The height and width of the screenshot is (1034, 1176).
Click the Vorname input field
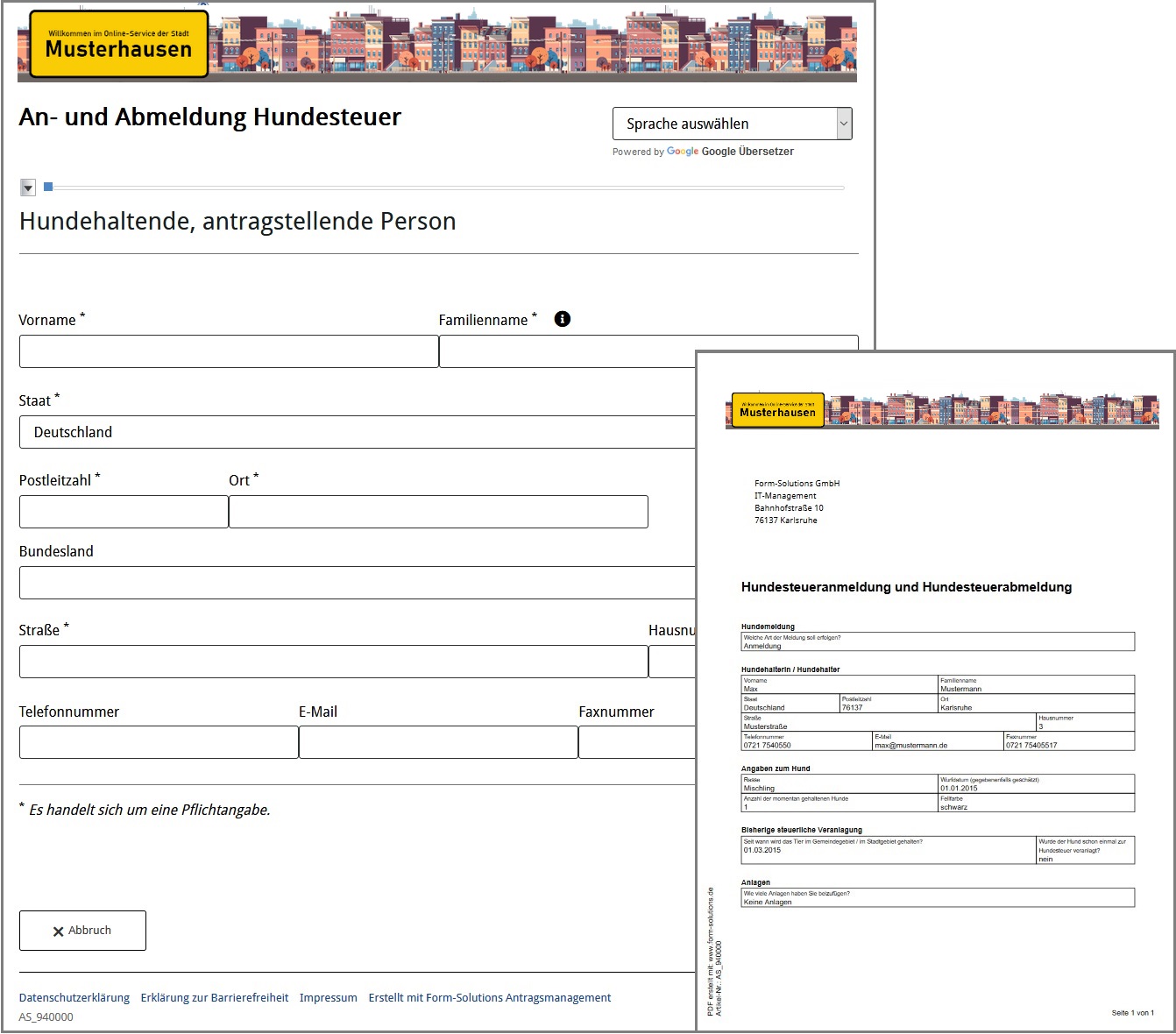[x=229, y=351]
